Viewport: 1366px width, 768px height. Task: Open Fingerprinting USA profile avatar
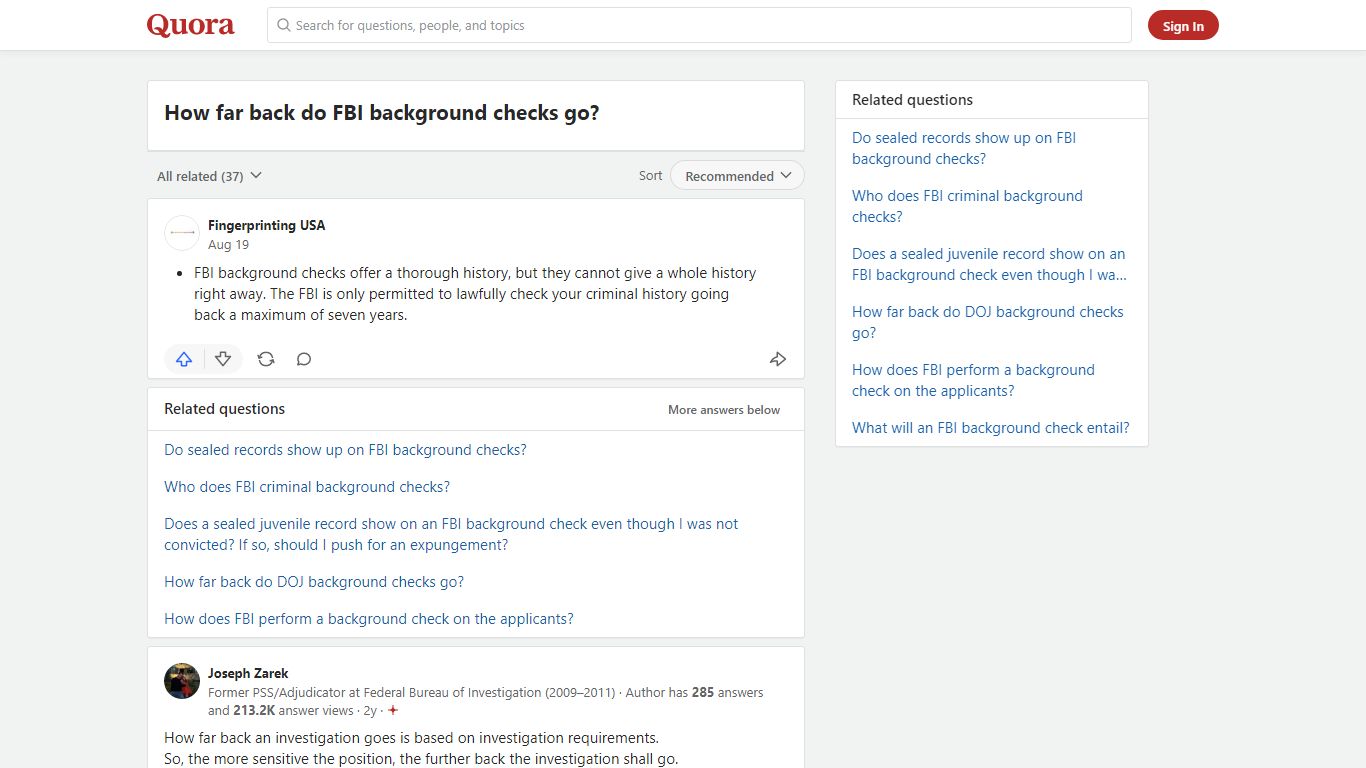point(182,233)
